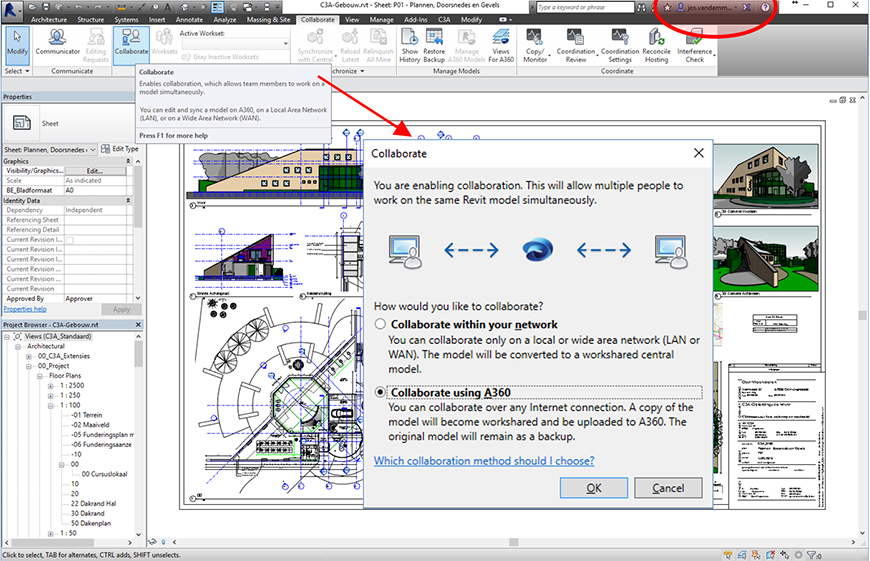The height and width of the screenshot is (561, 870).
Task: Switch to the Manage ribbon tab
Action: click(382, 19)
